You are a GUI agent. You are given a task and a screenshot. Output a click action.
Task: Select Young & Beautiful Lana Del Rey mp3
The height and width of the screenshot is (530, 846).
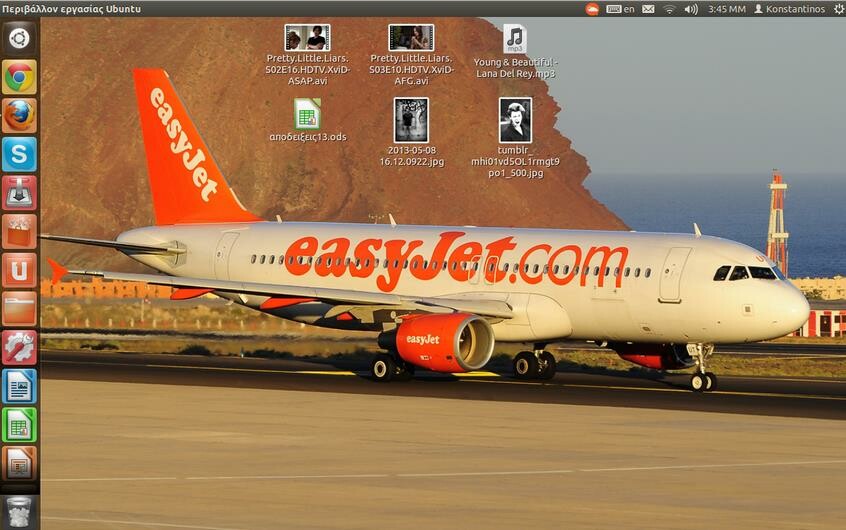click(x=515, y=52)
